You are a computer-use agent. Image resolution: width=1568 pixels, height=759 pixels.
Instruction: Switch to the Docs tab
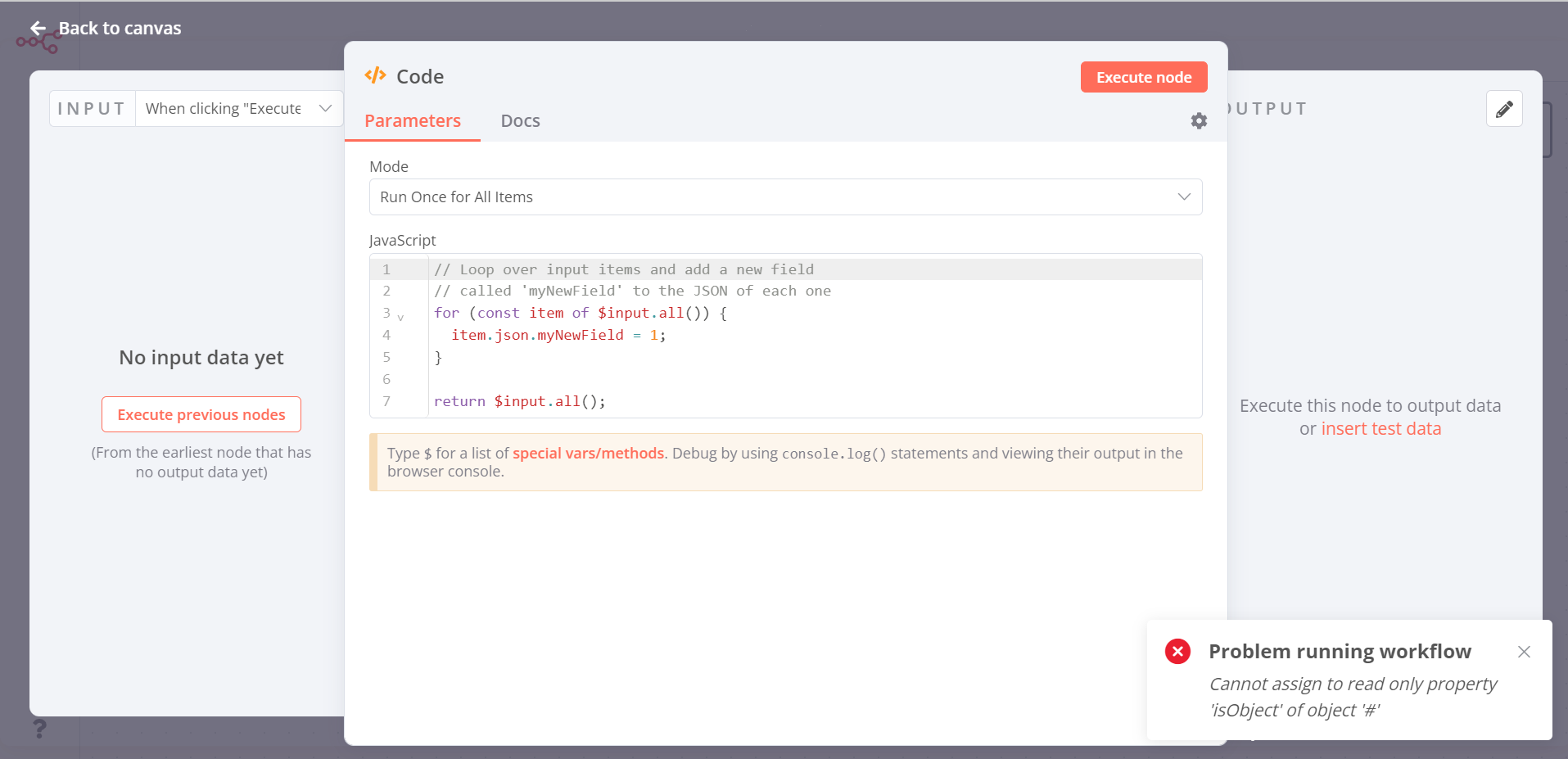point(520,120)
